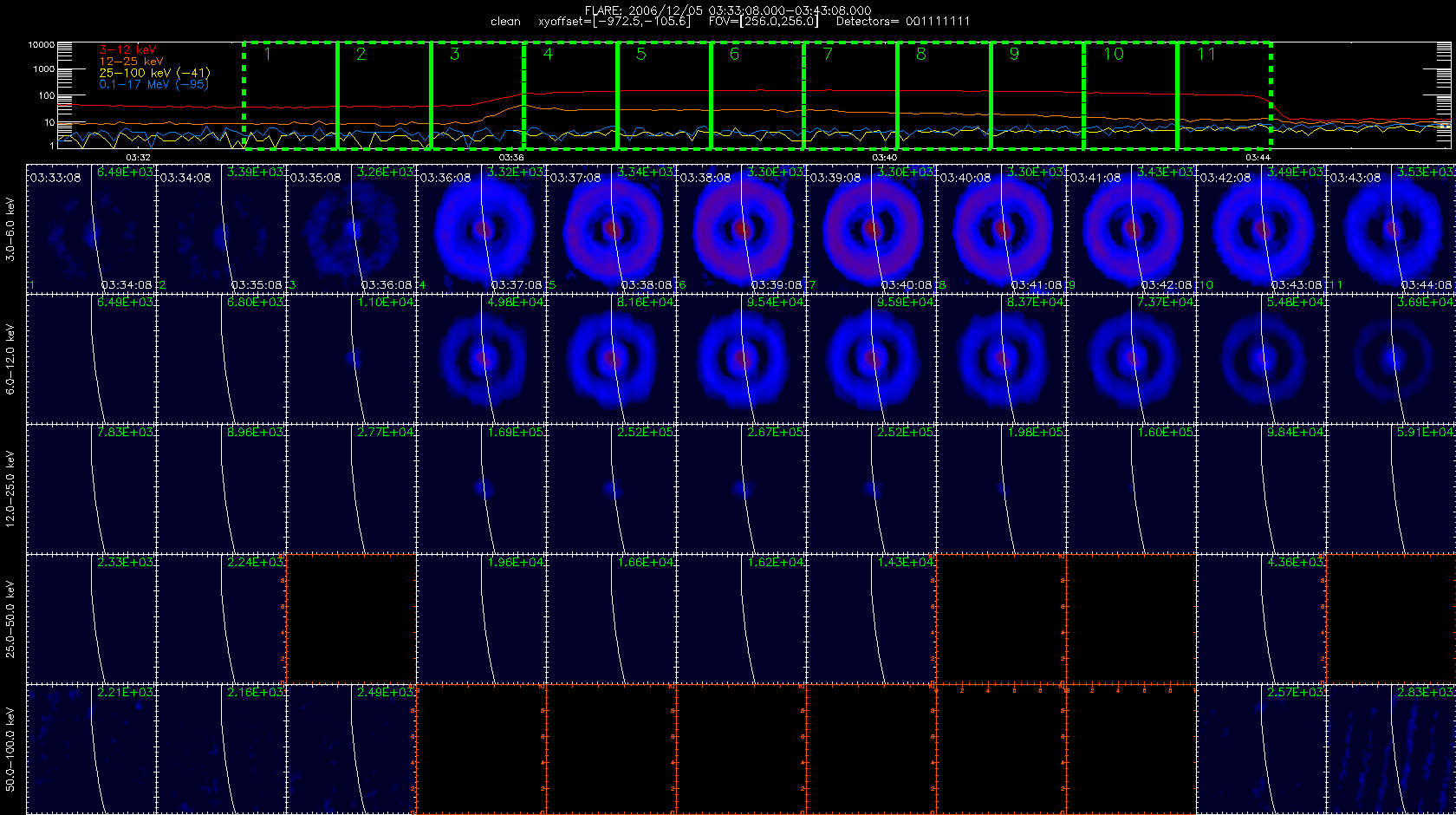Open the ring image labeled 3.49E+03
Image resolution: width=1456 pixels, height=815 pixels.
[1261, 229]
